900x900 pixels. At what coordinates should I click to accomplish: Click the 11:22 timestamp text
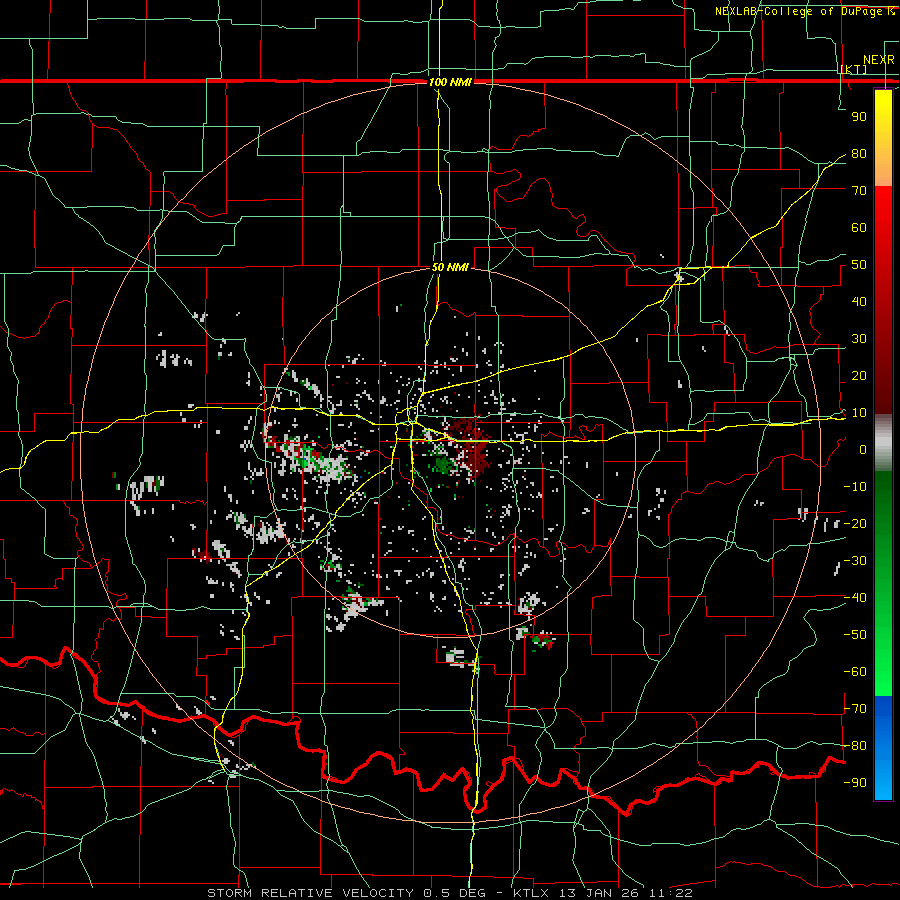[672, 893]
